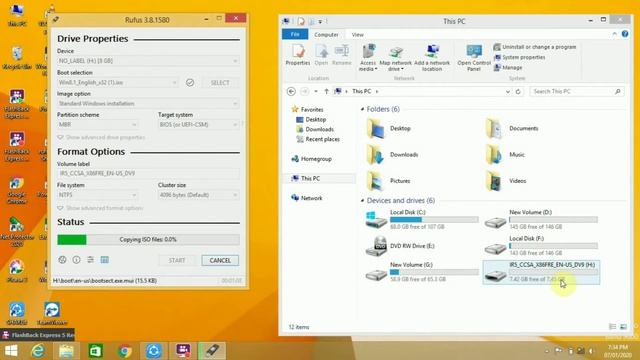This screenshot has height=360, width=640.
Task: Open Rufus language globe icon
Action: pyautogui.click(x=62, y=260)
